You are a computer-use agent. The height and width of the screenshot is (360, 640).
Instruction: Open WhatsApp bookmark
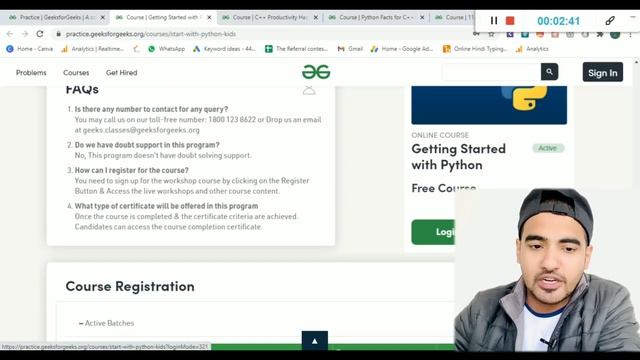click(x=167, y=49)
